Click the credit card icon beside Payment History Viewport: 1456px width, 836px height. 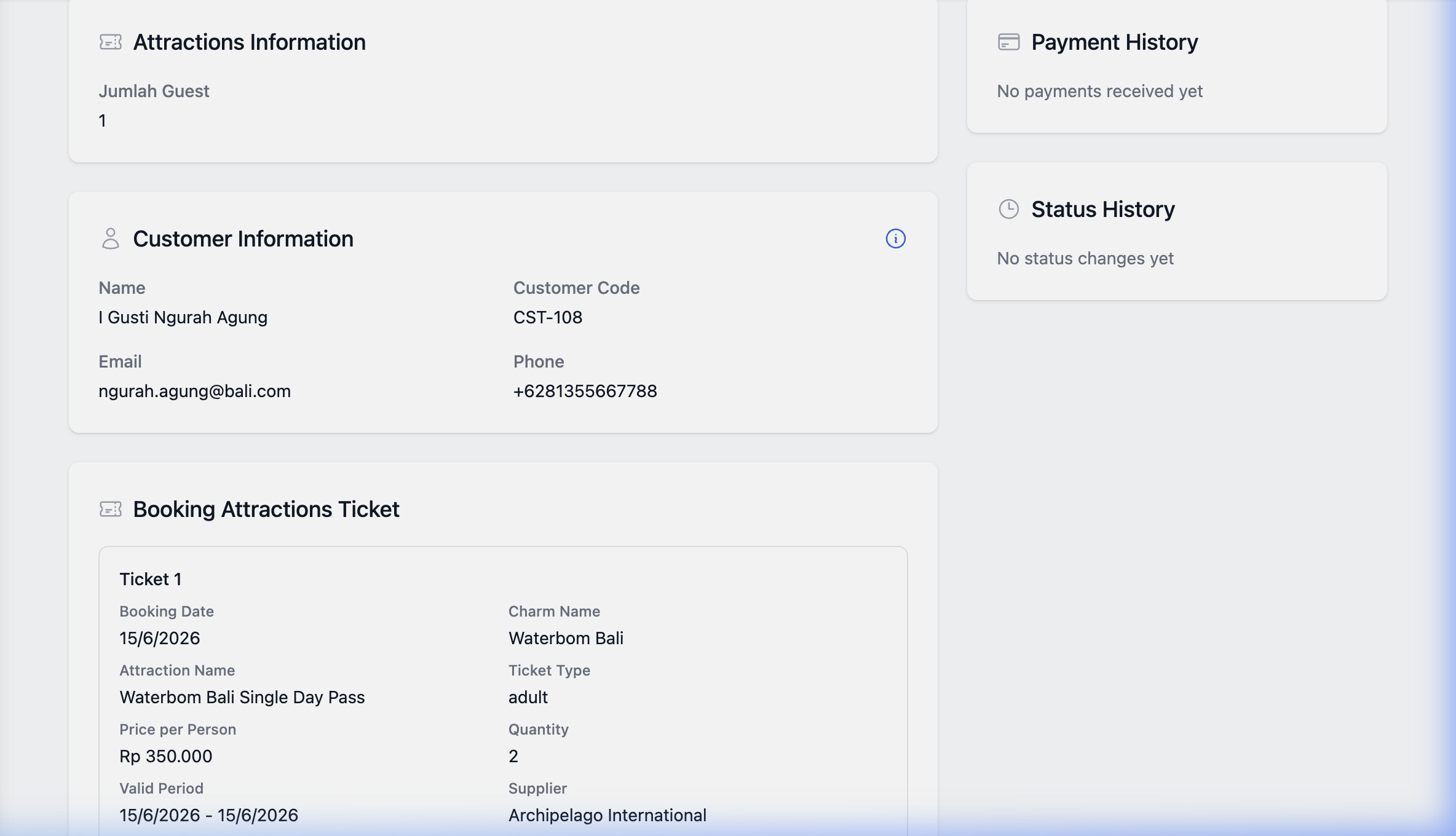pyautogui.click(x=1008, y=42)
